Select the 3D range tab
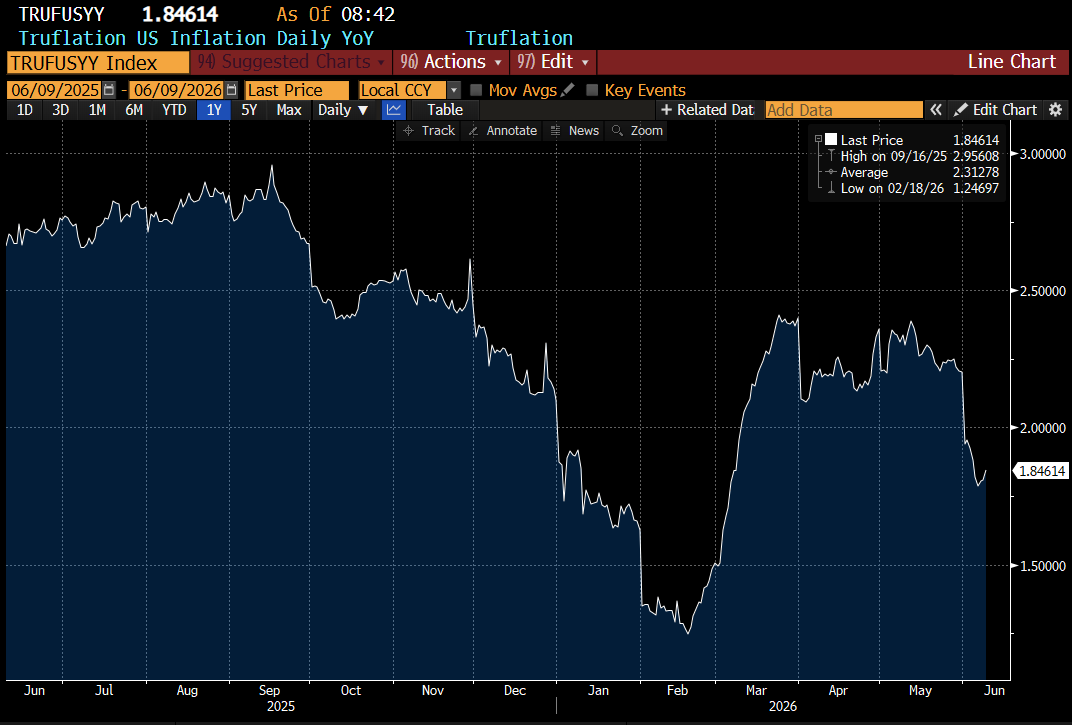This screenshot has width=1072, height=725. (x=61, y=109)
